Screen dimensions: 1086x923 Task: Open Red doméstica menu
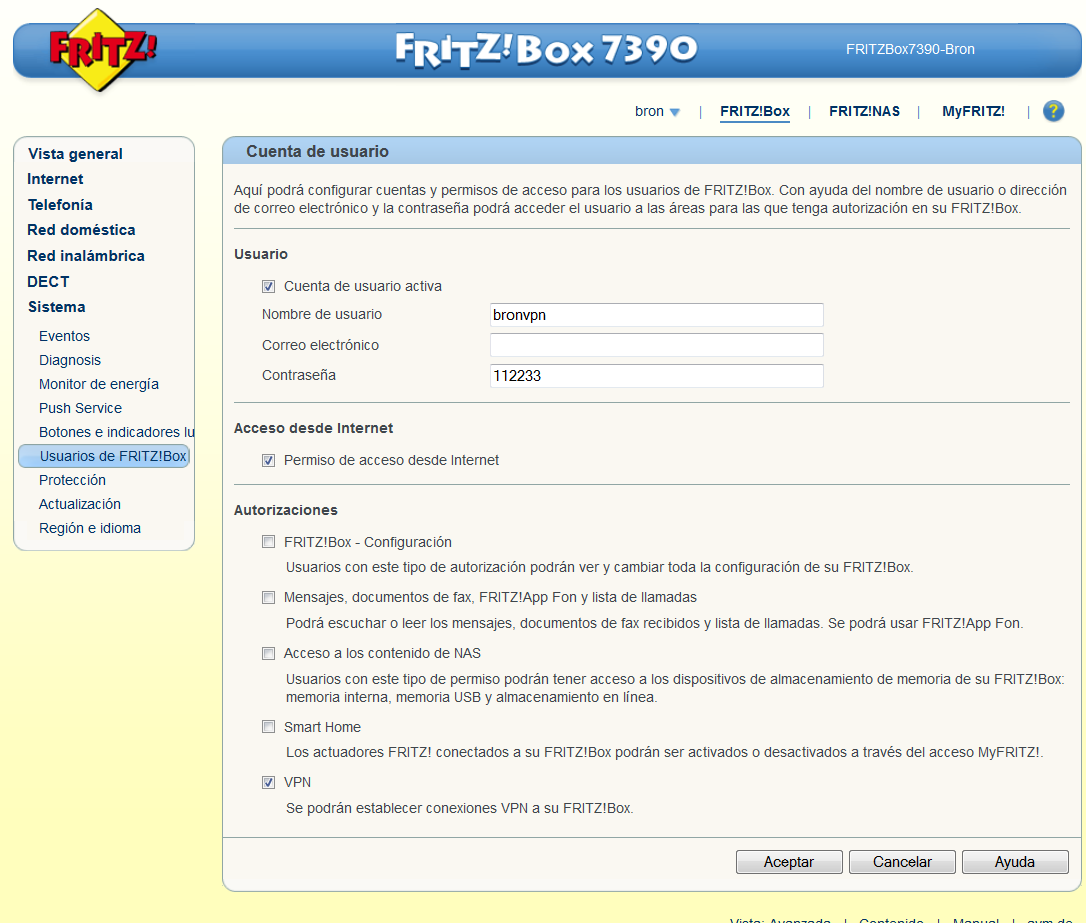coord(81,230)
